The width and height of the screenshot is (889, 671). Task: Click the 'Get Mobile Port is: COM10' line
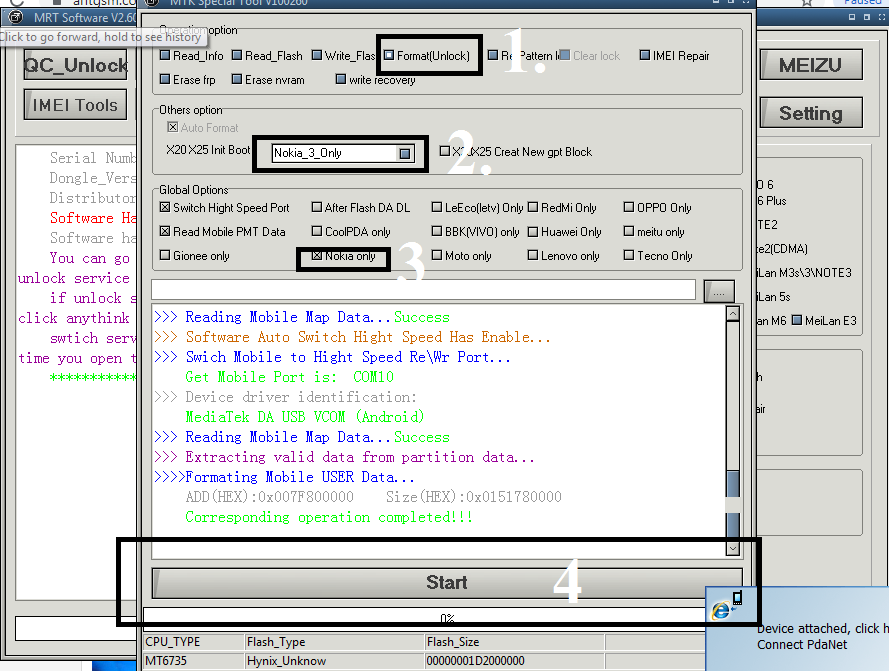[x=289, y=377]
